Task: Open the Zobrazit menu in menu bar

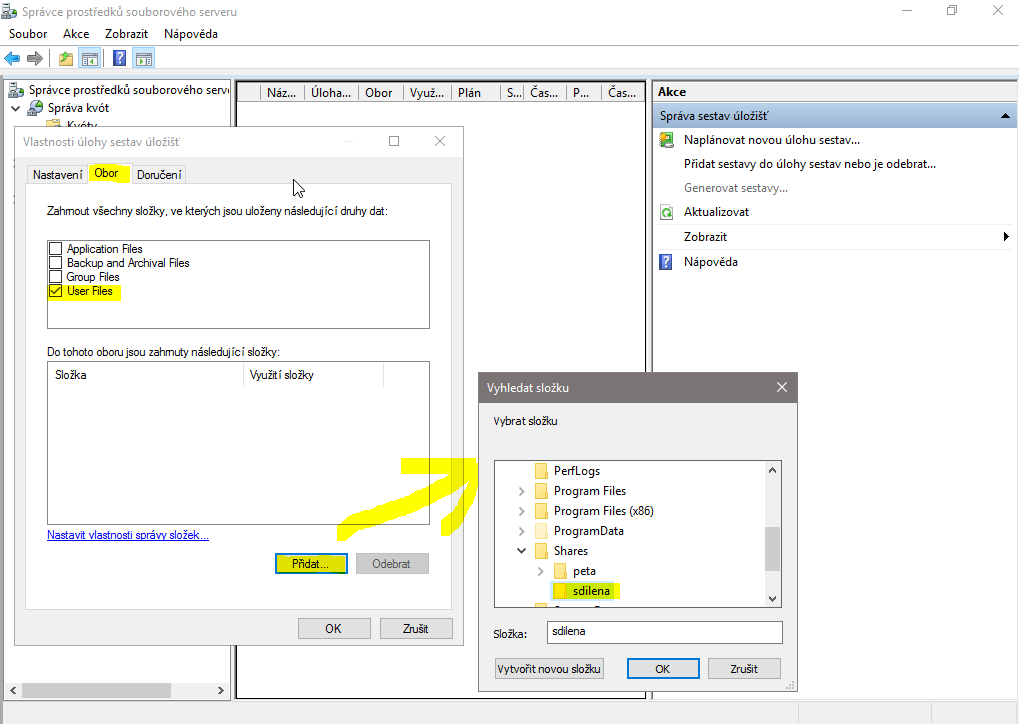Action: click(126, 34)
